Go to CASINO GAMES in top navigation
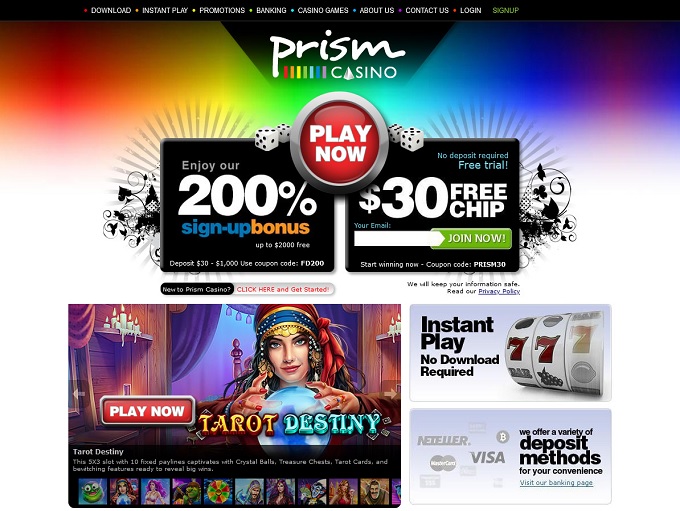Image resolution: width=680 pixels, height=511 pixels. pyautogui.click(x=323, y=10)
